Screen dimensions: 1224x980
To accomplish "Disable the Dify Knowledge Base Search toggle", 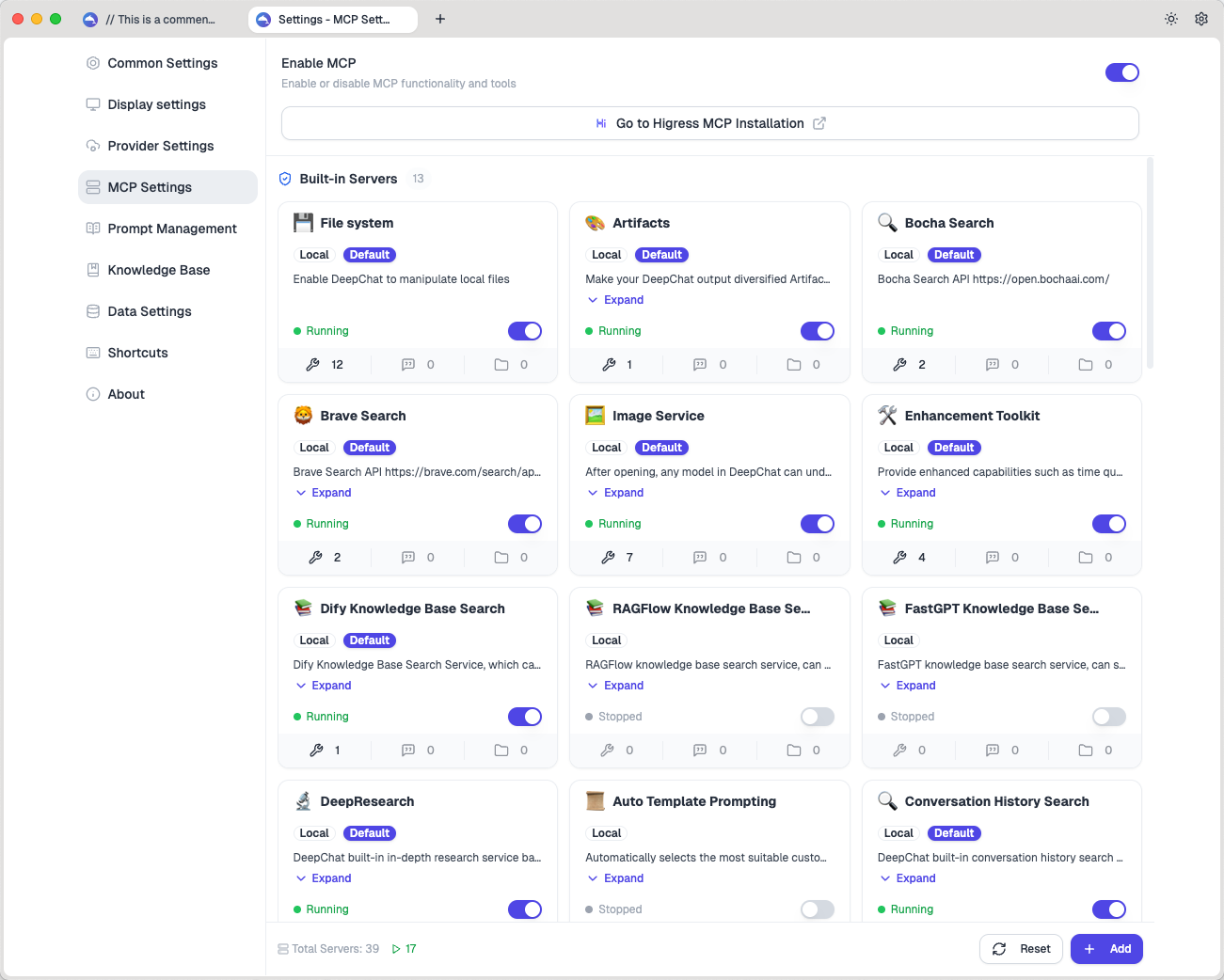I will (525, 717).
